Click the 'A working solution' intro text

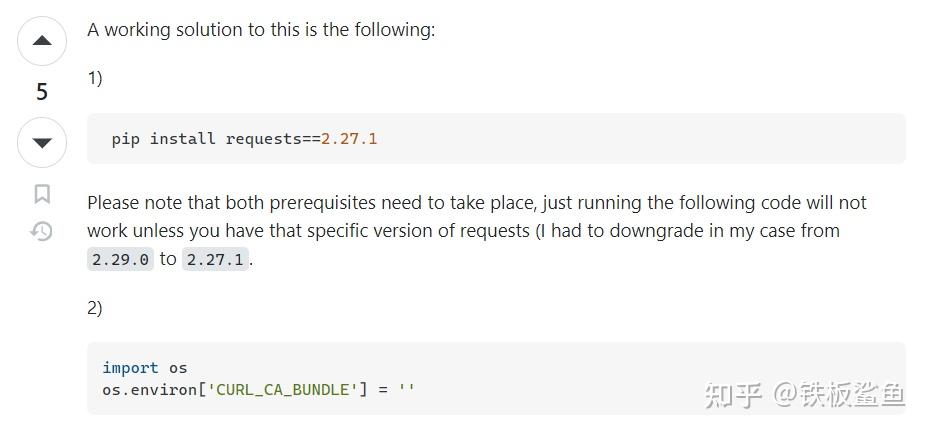click(x=261, y=30)
